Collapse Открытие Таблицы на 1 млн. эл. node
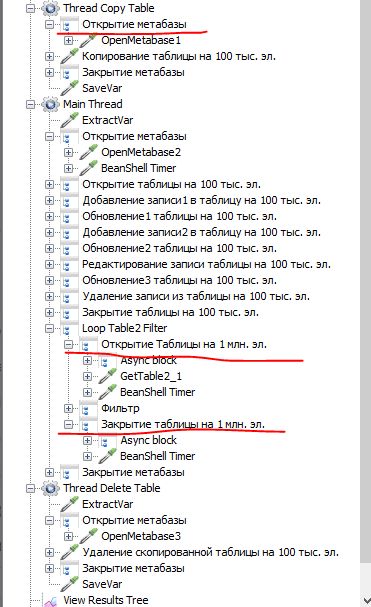The image size is (371, 607). point(68,344)
